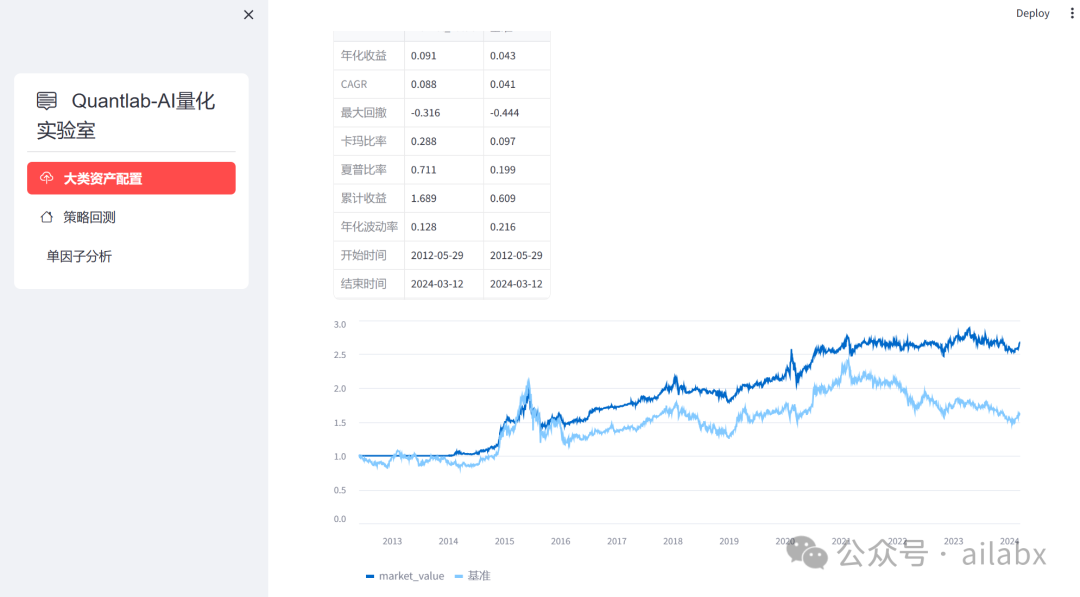Select the 累计收益 cell showing 1.689
The height and width of the screenshot is (597, 1080).
click(x=424, y=198)
